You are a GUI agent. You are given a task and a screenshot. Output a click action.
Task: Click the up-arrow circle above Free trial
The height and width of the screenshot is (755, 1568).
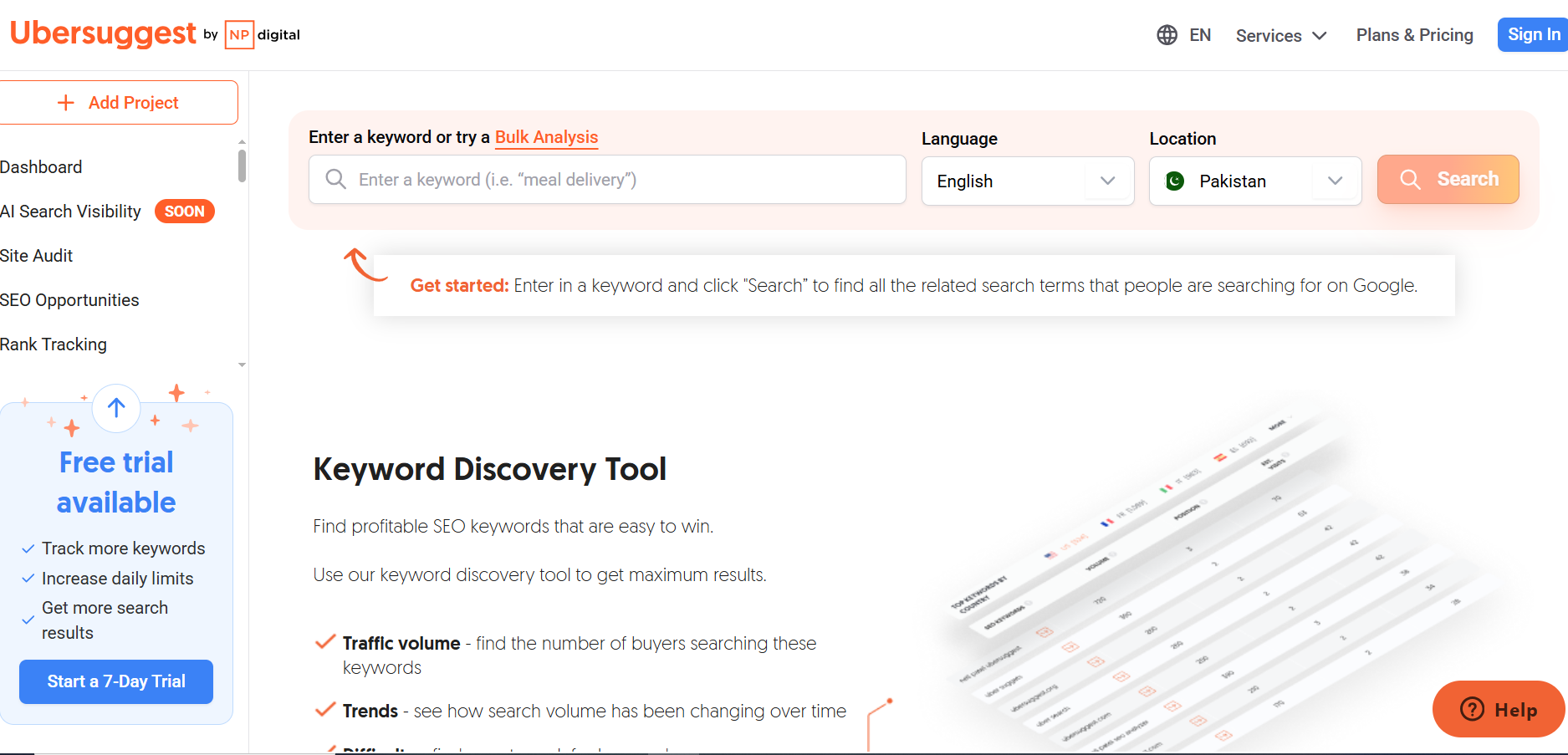pyautogui.click(x=116, y=408)
